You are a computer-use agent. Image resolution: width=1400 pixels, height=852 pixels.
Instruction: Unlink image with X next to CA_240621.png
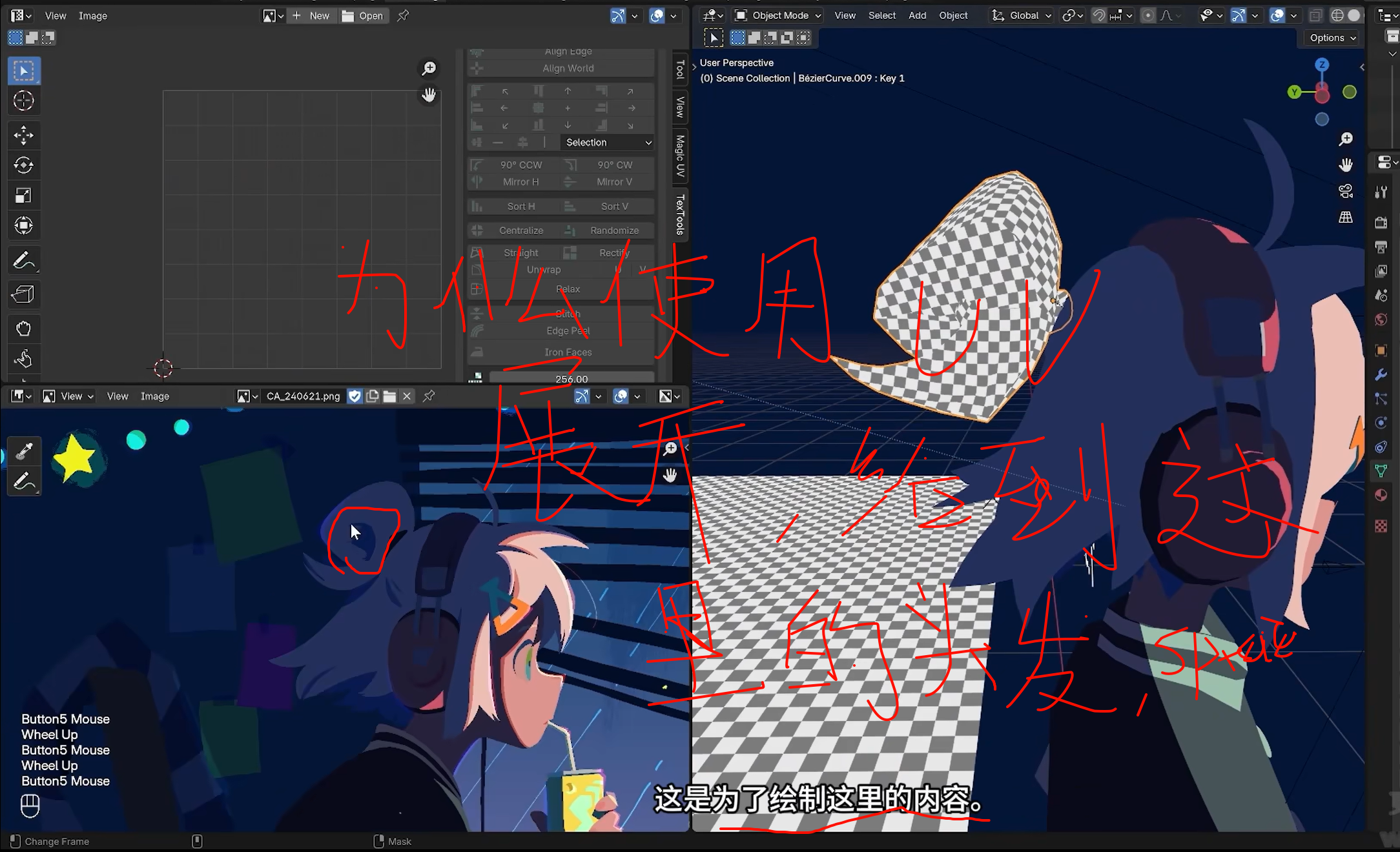click(407, 396)
